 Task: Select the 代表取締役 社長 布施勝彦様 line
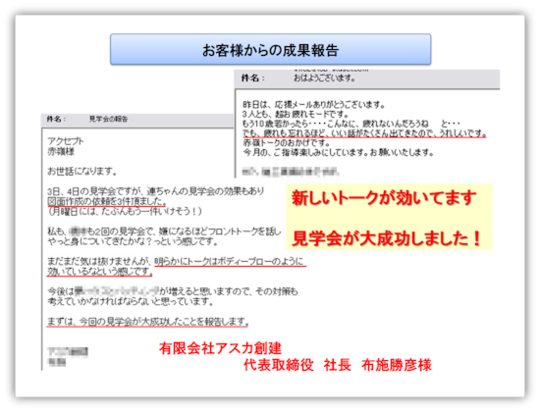pyautogui.click(x=337, y=365)
